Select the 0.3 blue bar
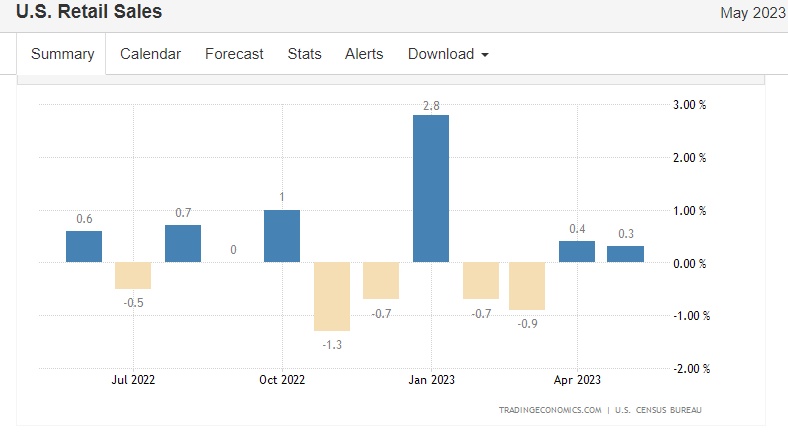788x444 pixels. tap(625, 254)
